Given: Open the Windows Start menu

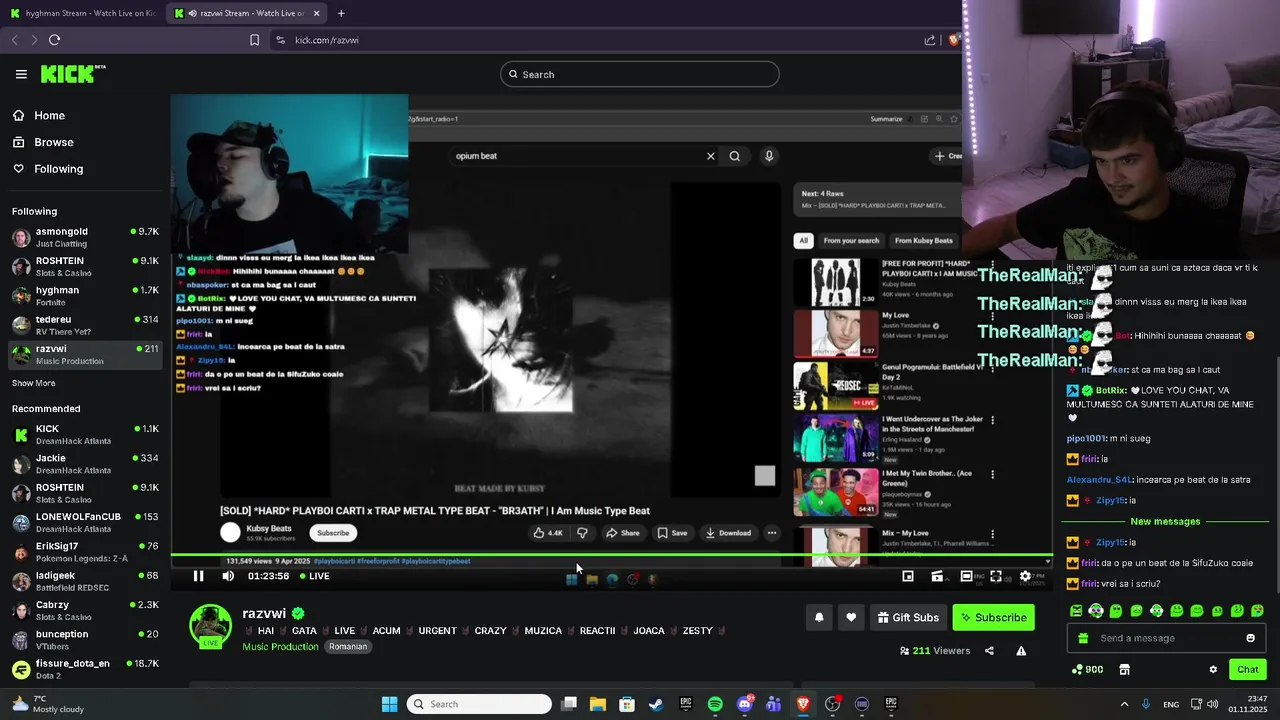Looking at the screenshot, I should (x=389, y=704).
